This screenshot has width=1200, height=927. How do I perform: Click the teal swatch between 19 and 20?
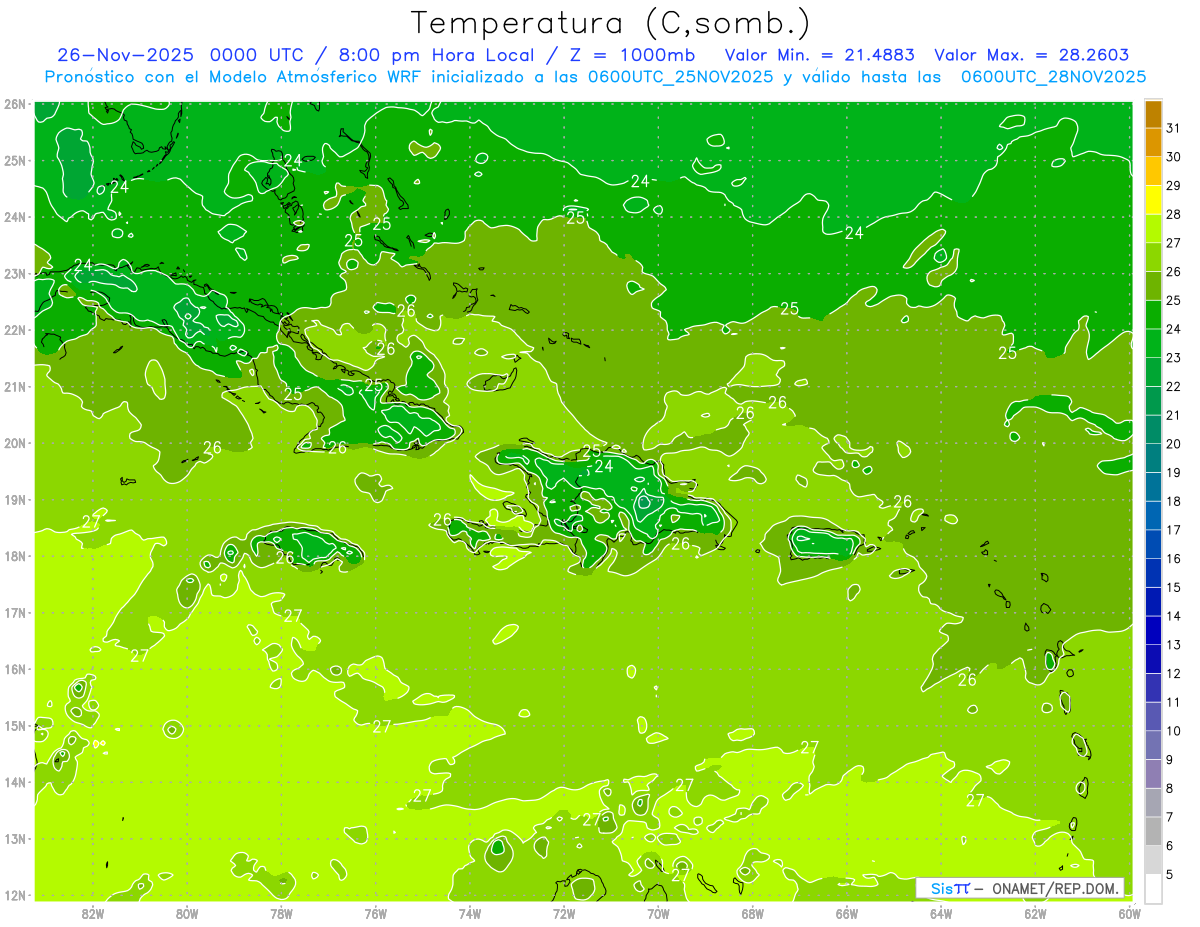click(1153, 458)
